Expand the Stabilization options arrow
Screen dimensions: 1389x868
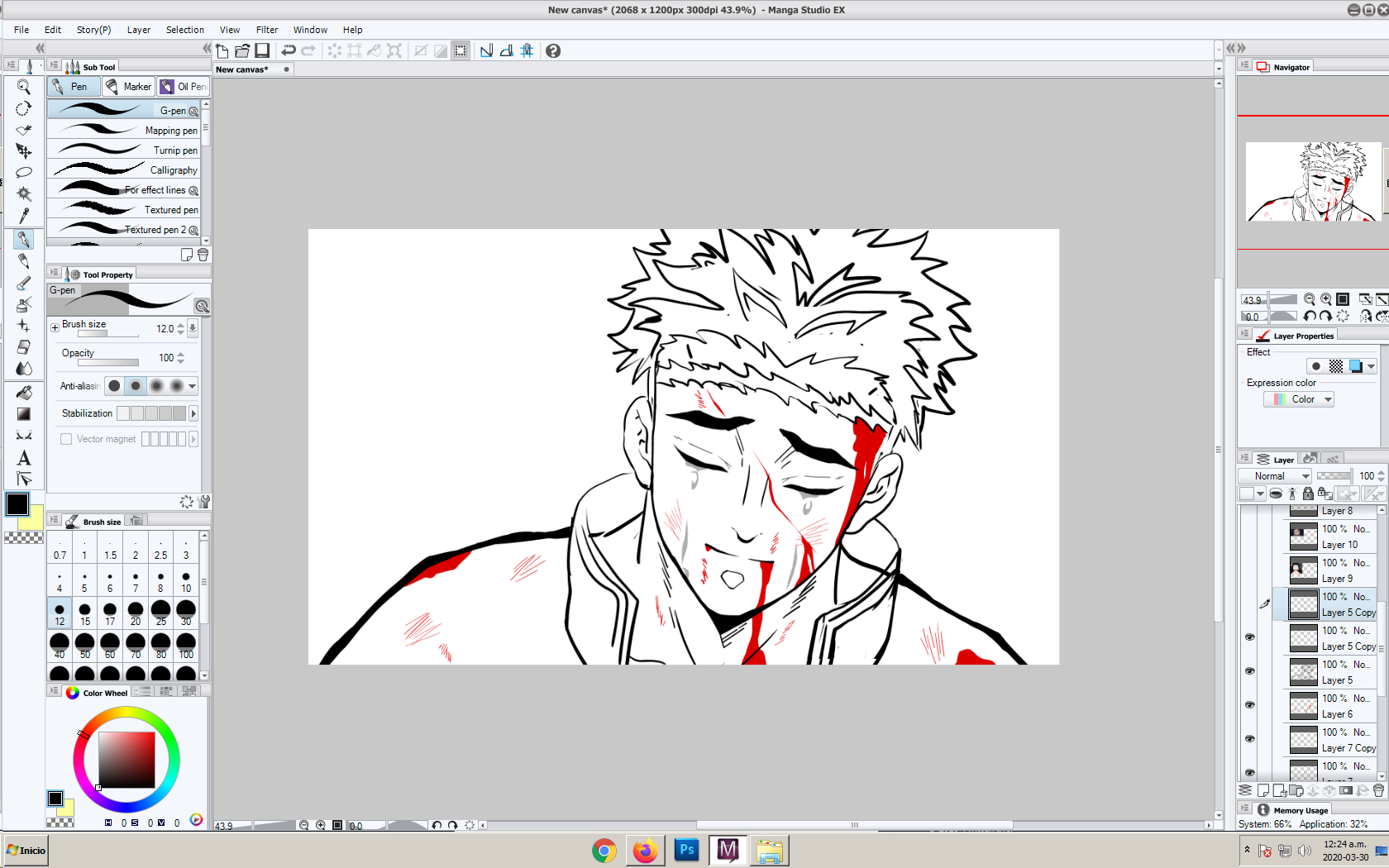point(193,413)
